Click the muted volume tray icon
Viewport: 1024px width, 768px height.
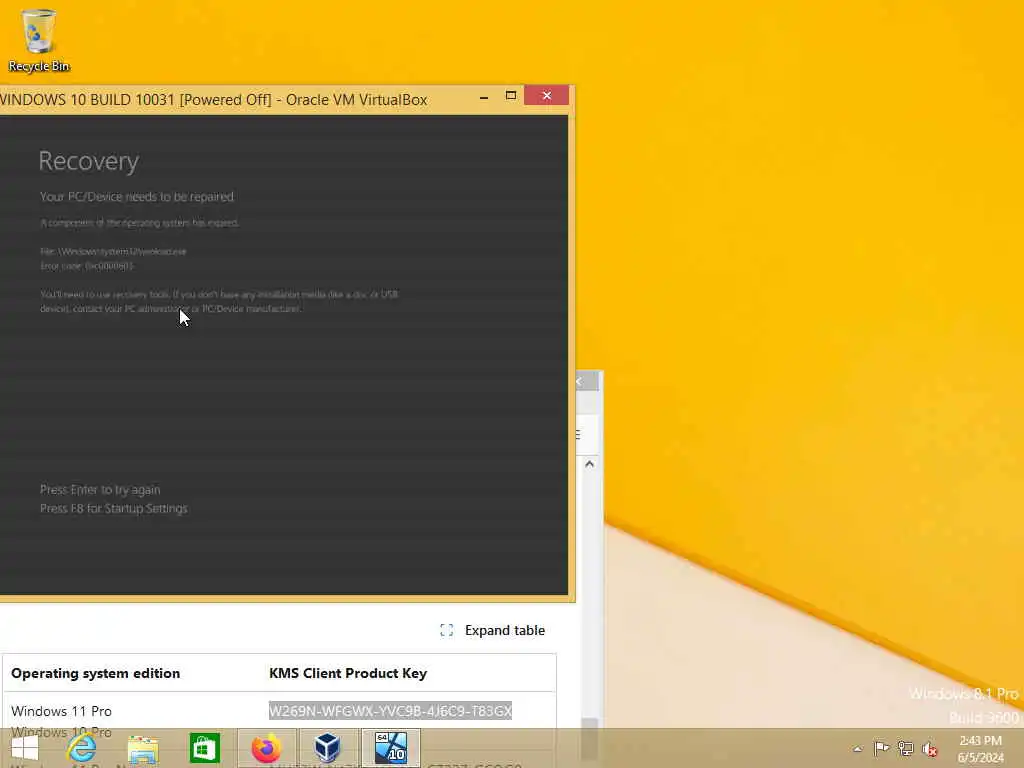click(929, 748)
